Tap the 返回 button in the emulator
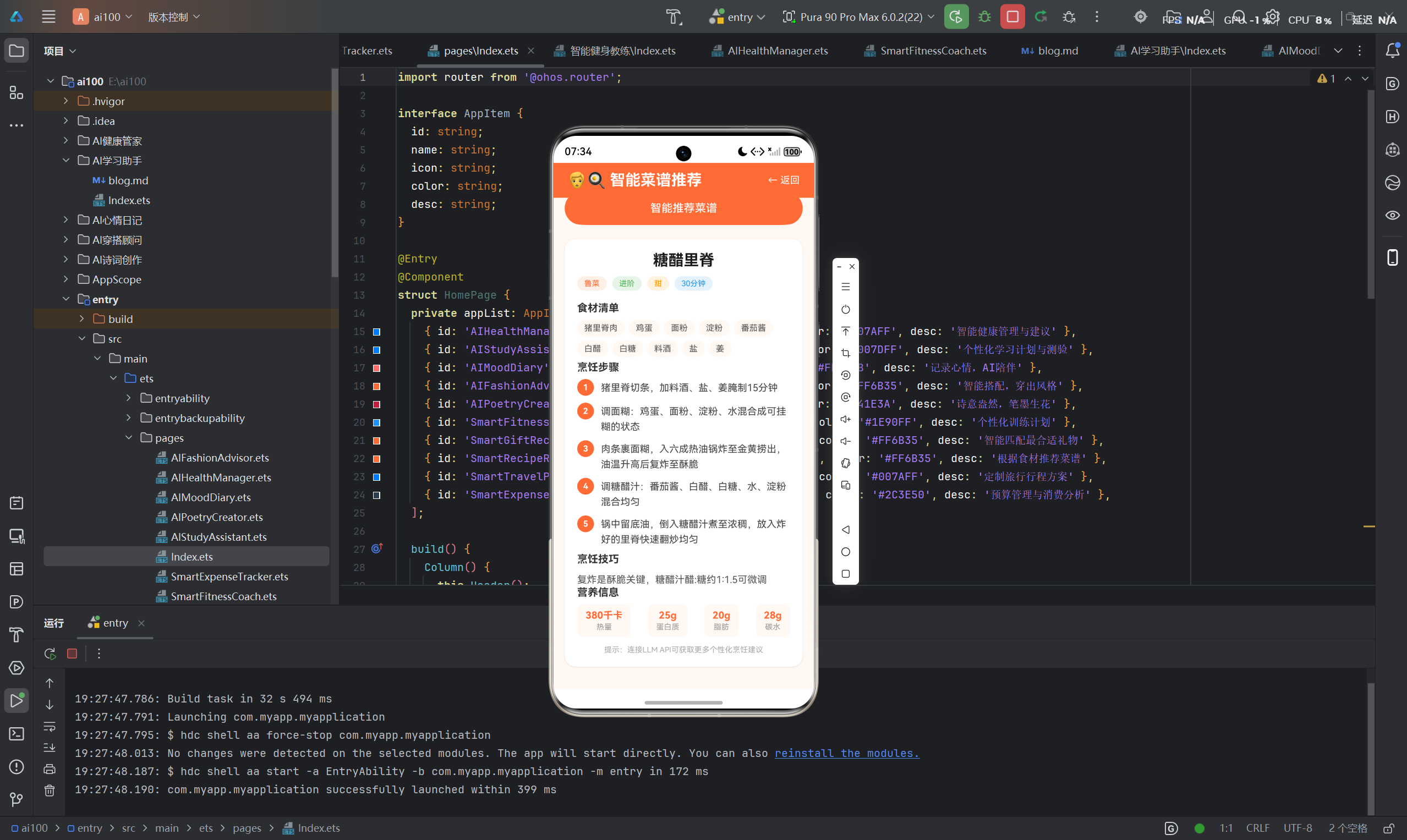Viewport: 1407px width, 840px height. (783, 180)
